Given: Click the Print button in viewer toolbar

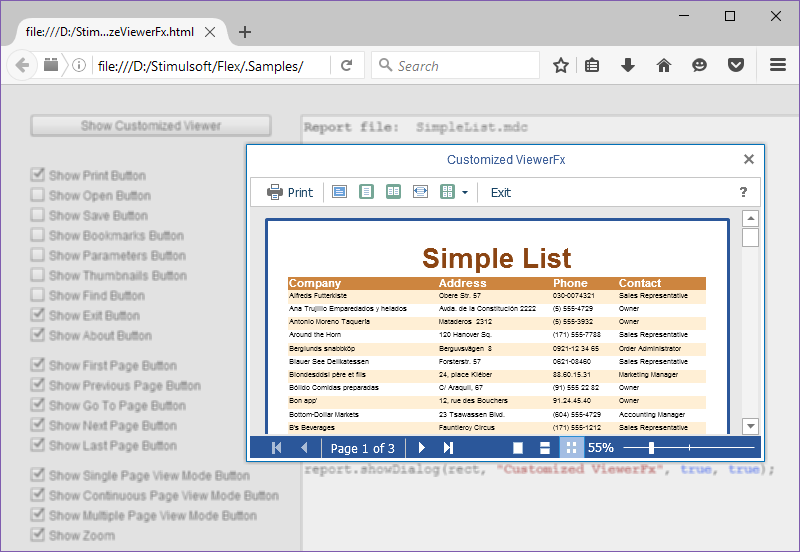Looking at the screenshot, I should click(x=290, y=192).
